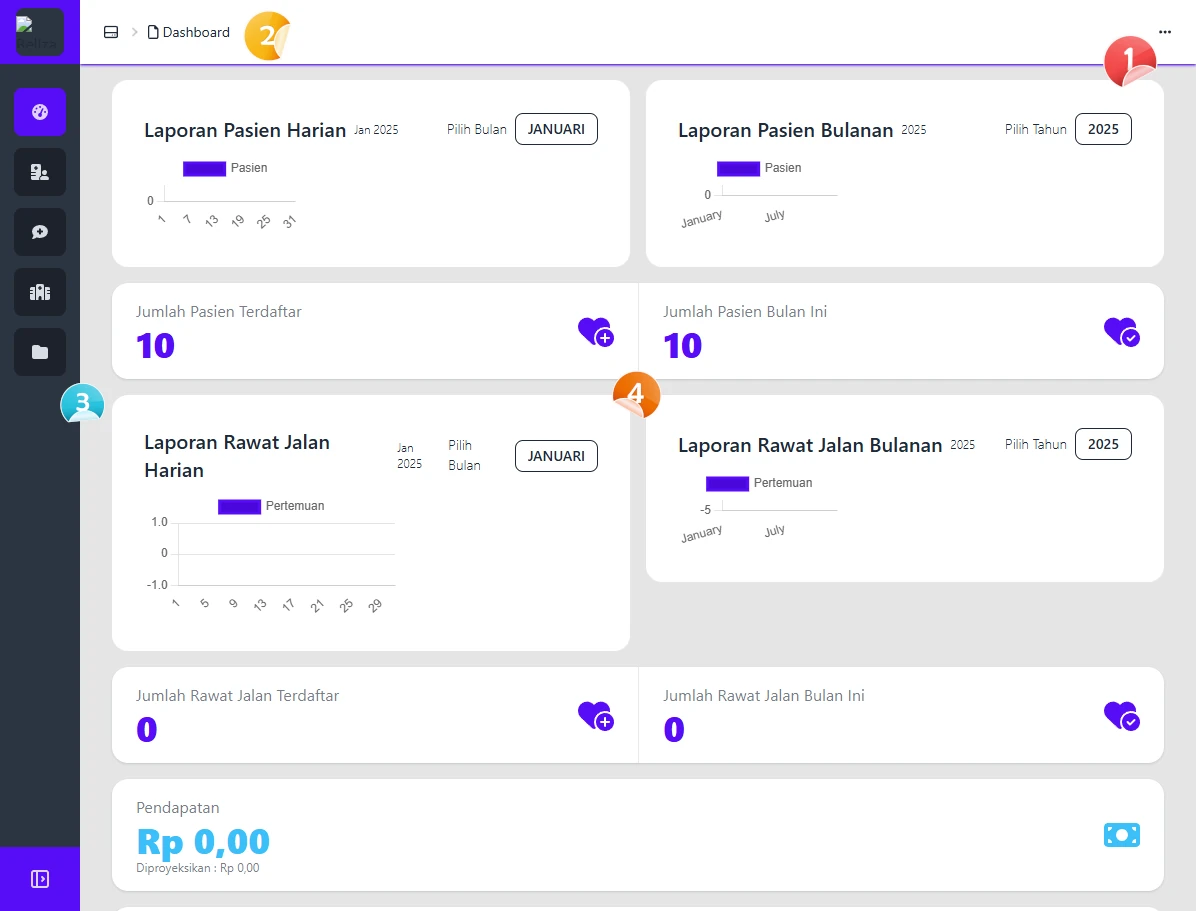Open the three-dots menu at top right
This screenshot has width=1196, height=911.
pyautogui.click(x=1164, y=32)
